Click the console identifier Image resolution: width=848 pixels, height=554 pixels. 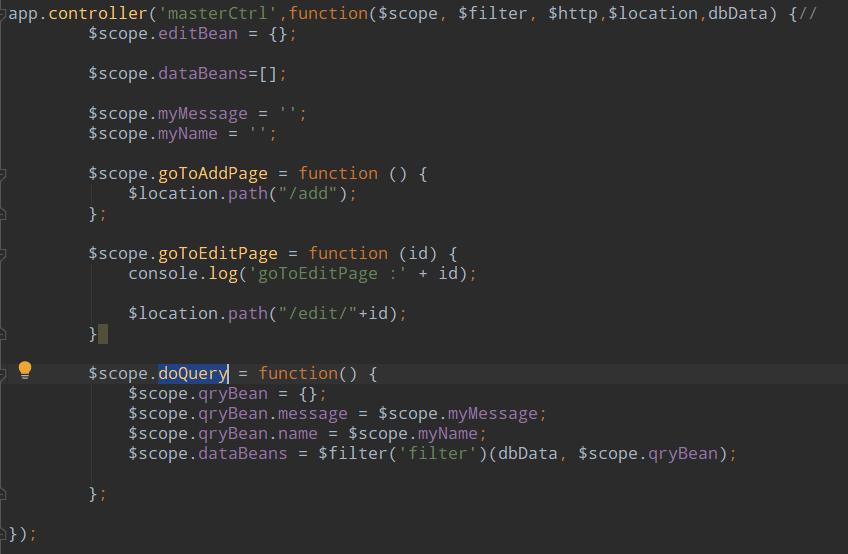[x=163, y=274]
